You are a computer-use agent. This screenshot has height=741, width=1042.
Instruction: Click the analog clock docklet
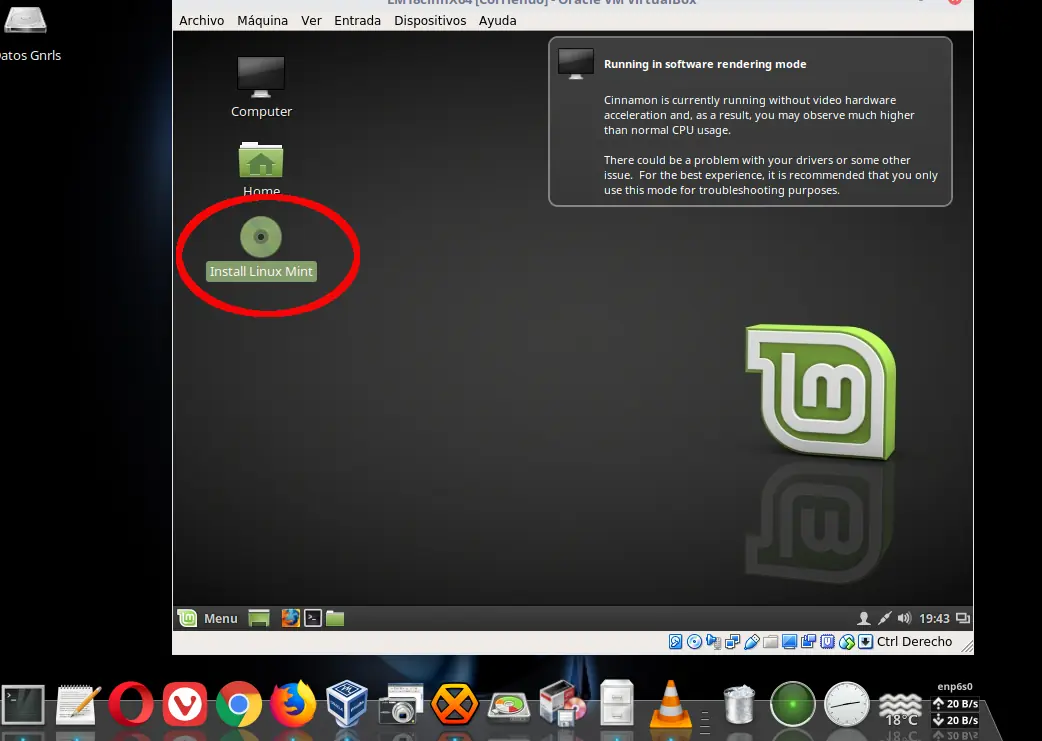[847, 704]
